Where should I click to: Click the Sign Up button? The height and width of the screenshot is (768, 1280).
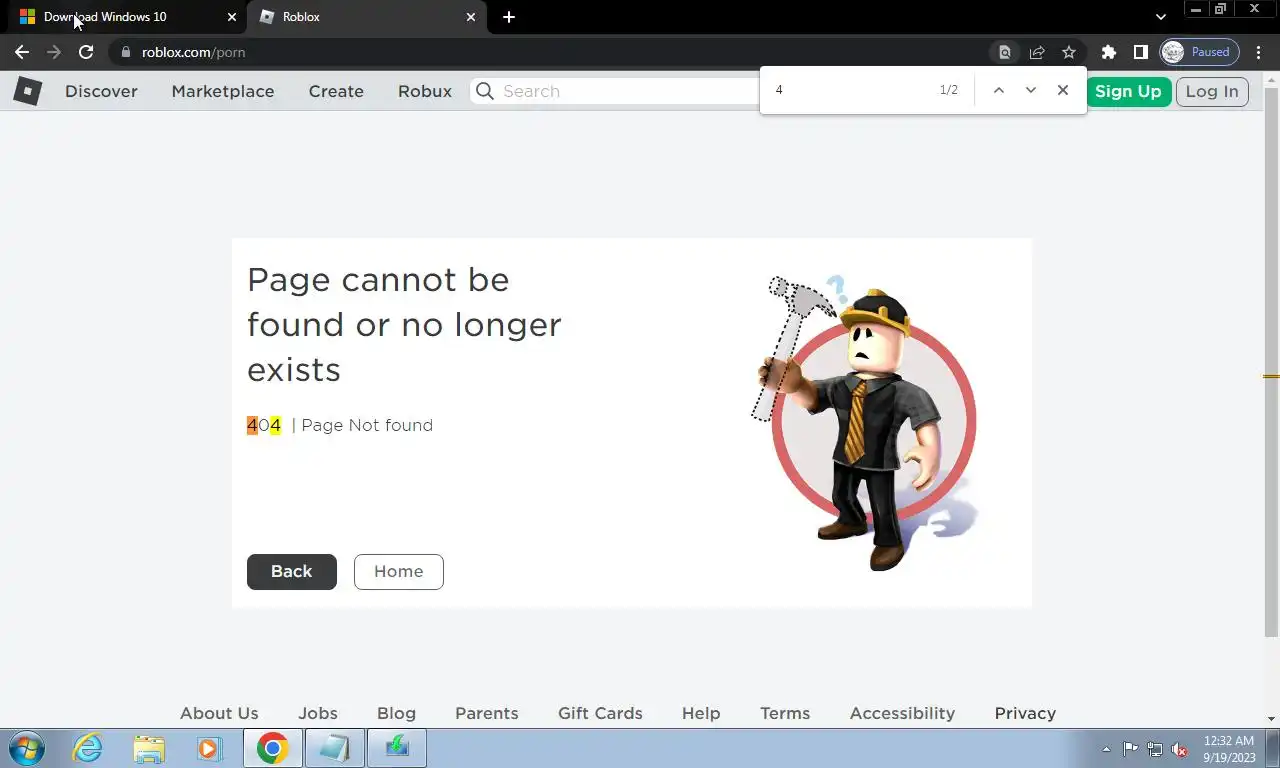1128,91
